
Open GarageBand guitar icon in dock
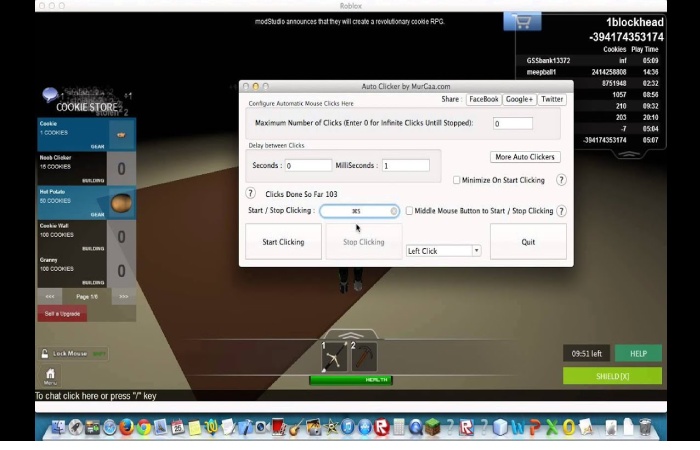[294, 427]
